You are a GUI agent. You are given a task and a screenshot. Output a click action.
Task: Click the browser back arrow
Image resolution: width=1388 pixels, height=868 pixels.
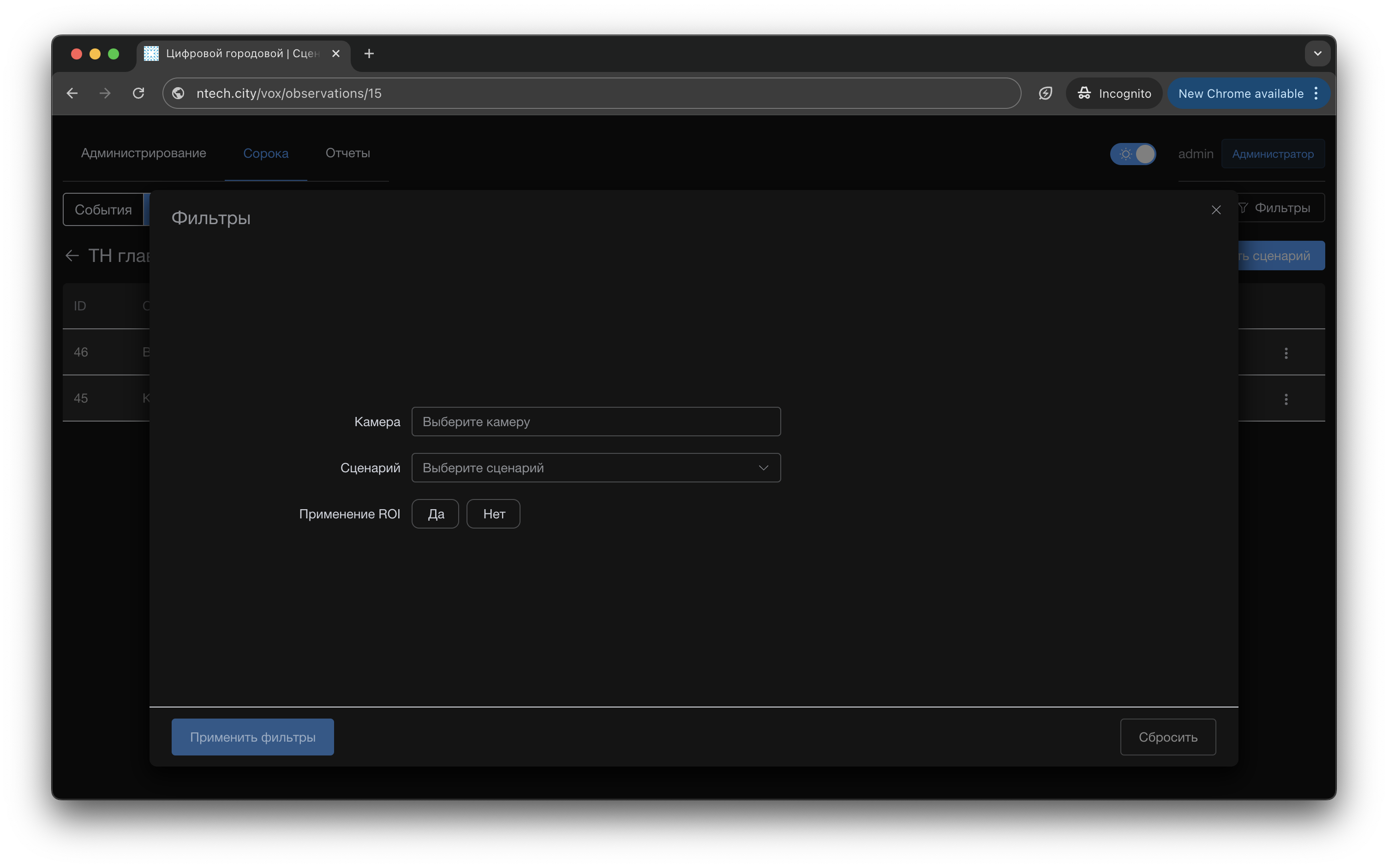72,93
